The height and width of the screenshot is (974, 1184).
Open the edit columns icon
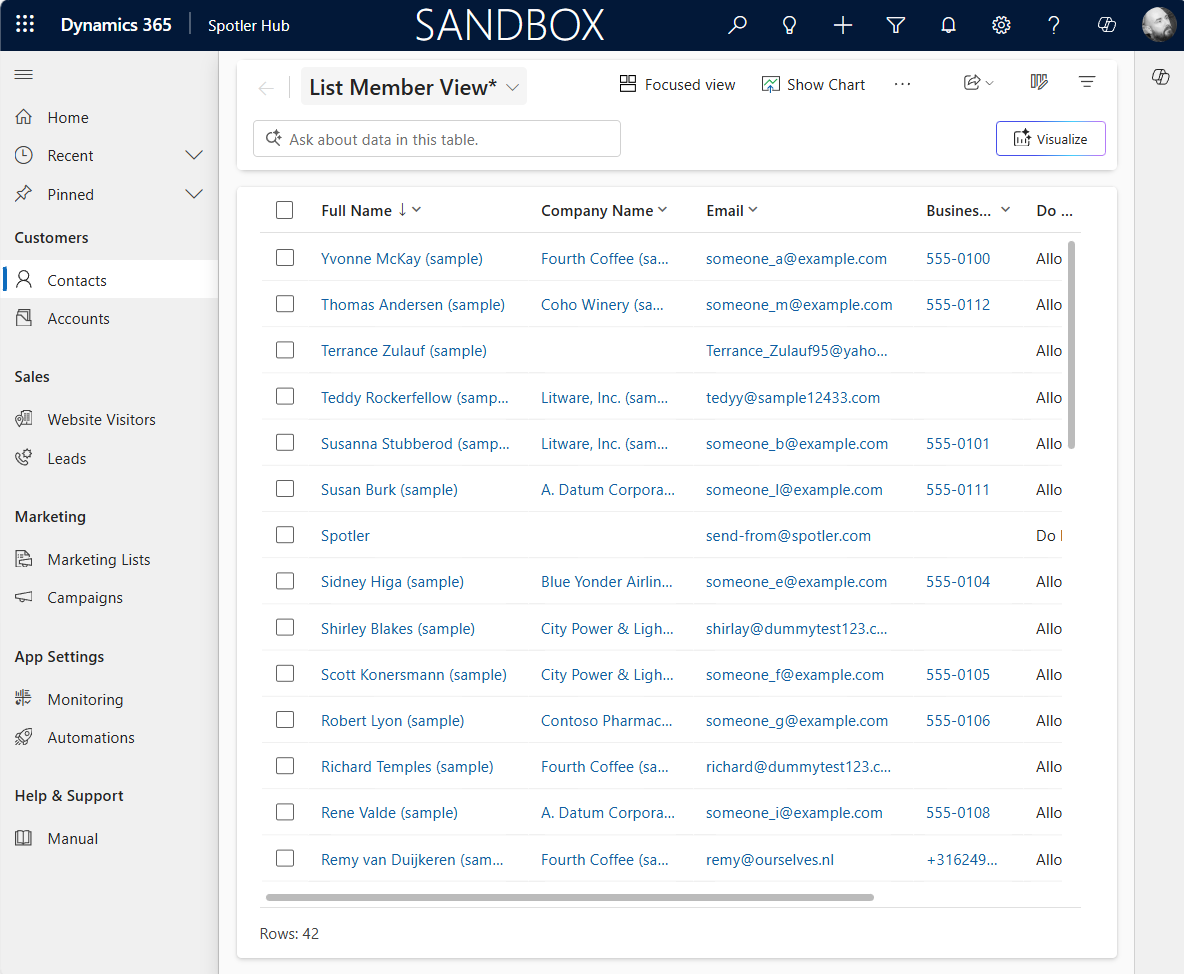(x=1039, y=82)
